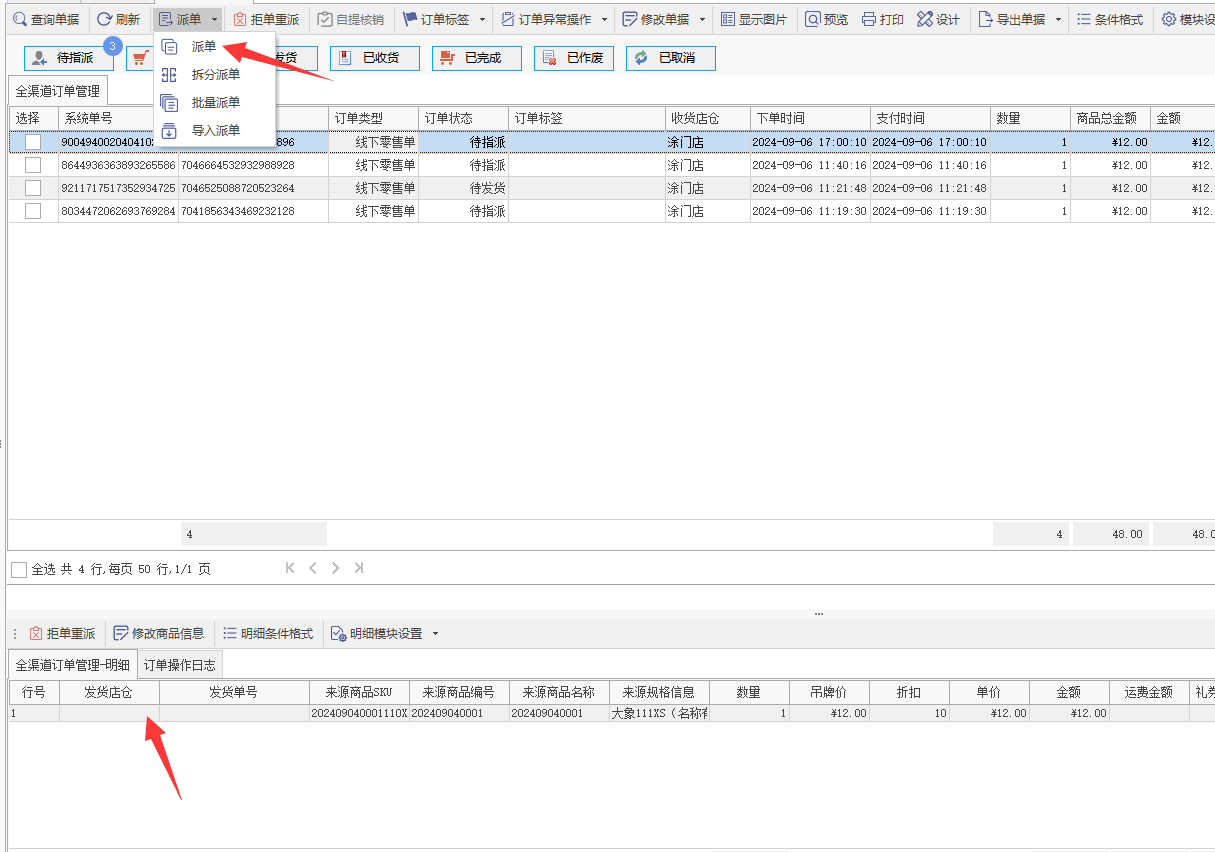Click the 派单 toolbar button
This screenshot has width=1215, height=852.
180,19
